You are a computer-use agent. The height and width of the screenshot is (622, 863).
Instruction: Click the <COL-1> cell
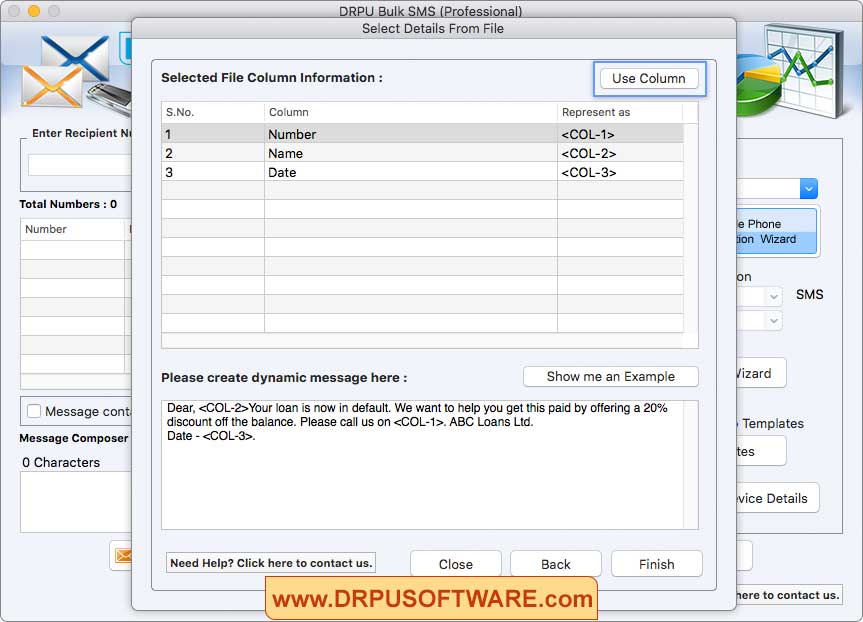(x=588, y=134)
